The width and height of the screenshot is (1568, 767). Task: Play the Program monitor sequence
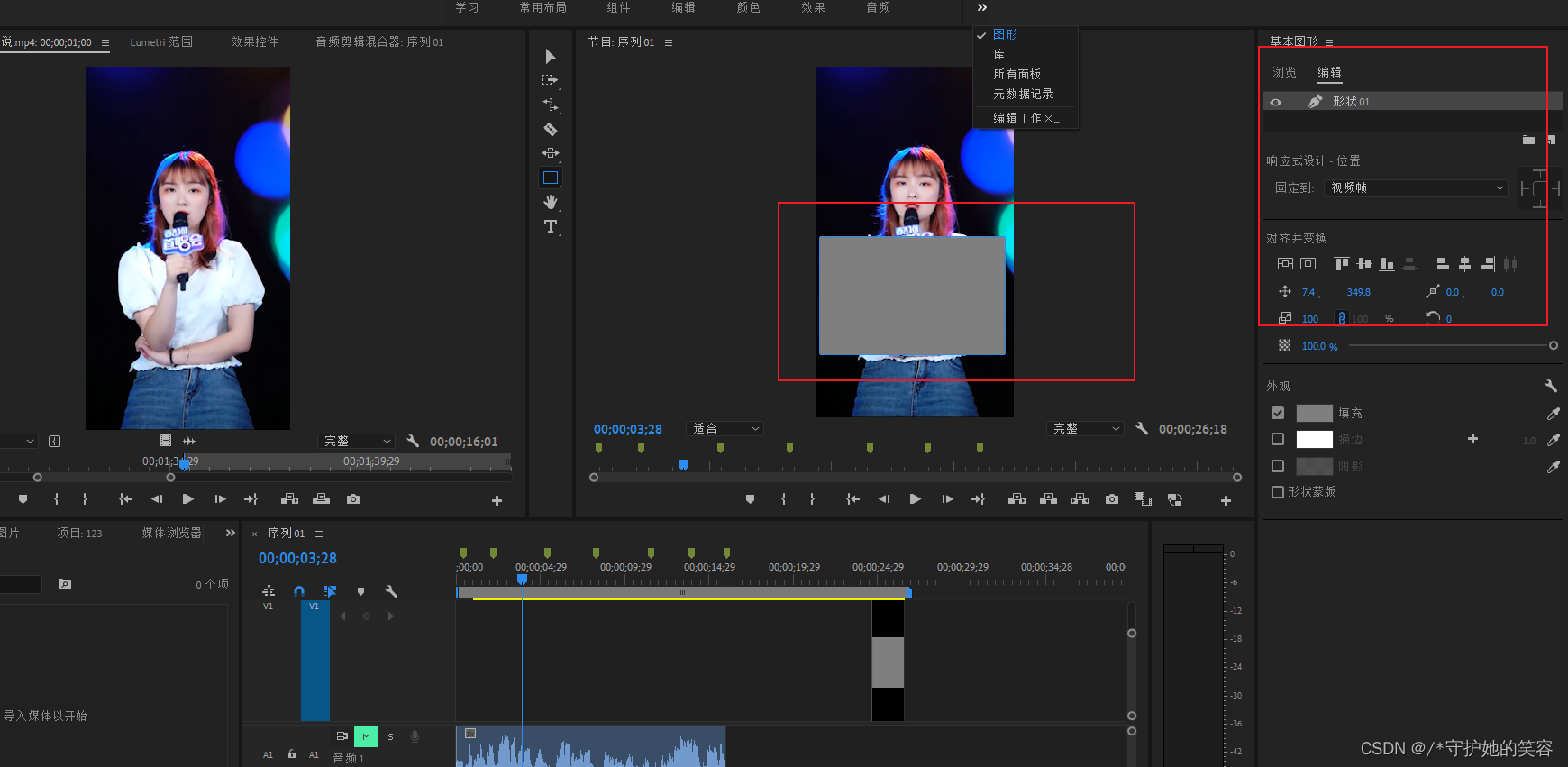[x=915, y=499]
